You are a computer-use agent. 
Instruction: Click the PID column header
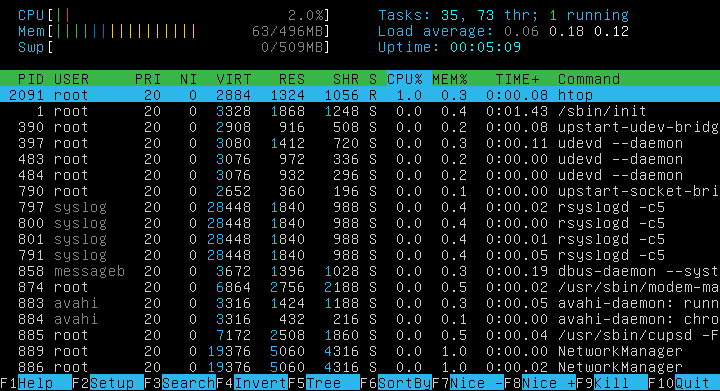[31, 79]
